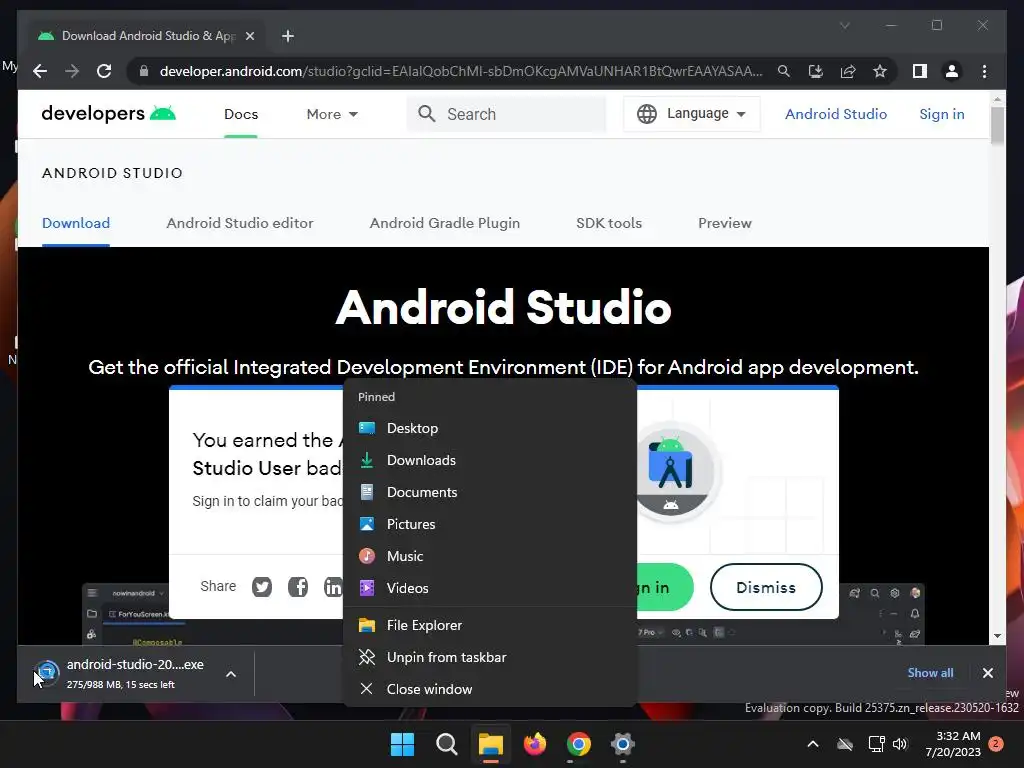Open Desktop from the pinned jump list
Image resolution: width=1024 pixels, height=768 pixels.
490,428
